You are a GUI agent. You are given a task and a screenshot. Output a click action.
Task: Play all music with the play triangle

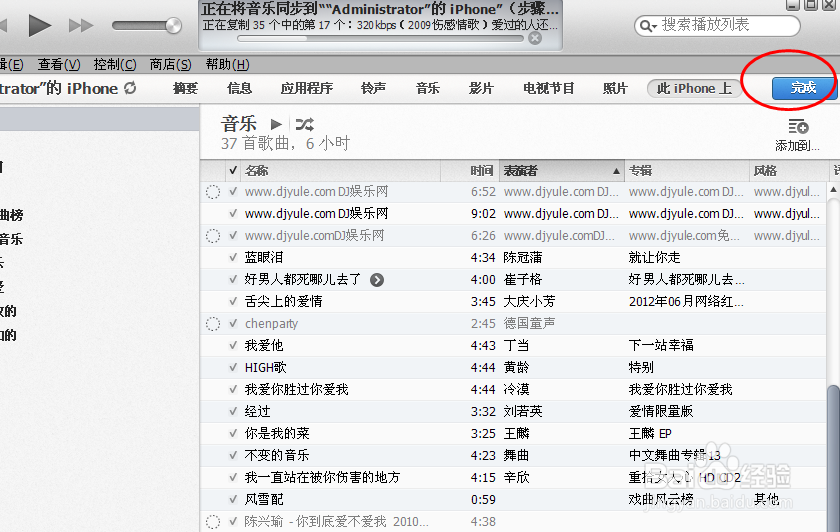point(276,124)
